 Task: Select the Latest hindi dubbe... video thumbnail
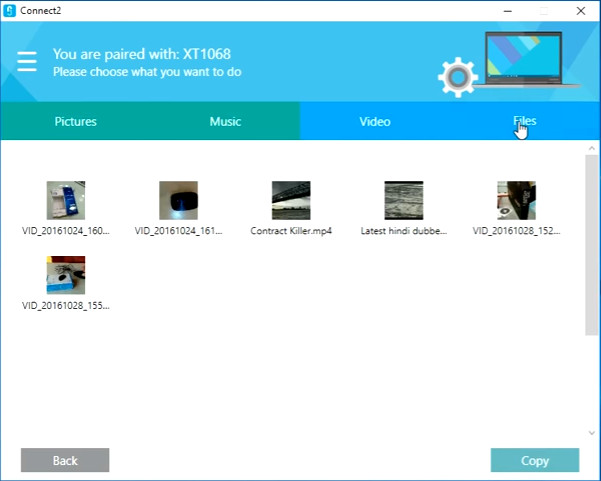(404, 200)
